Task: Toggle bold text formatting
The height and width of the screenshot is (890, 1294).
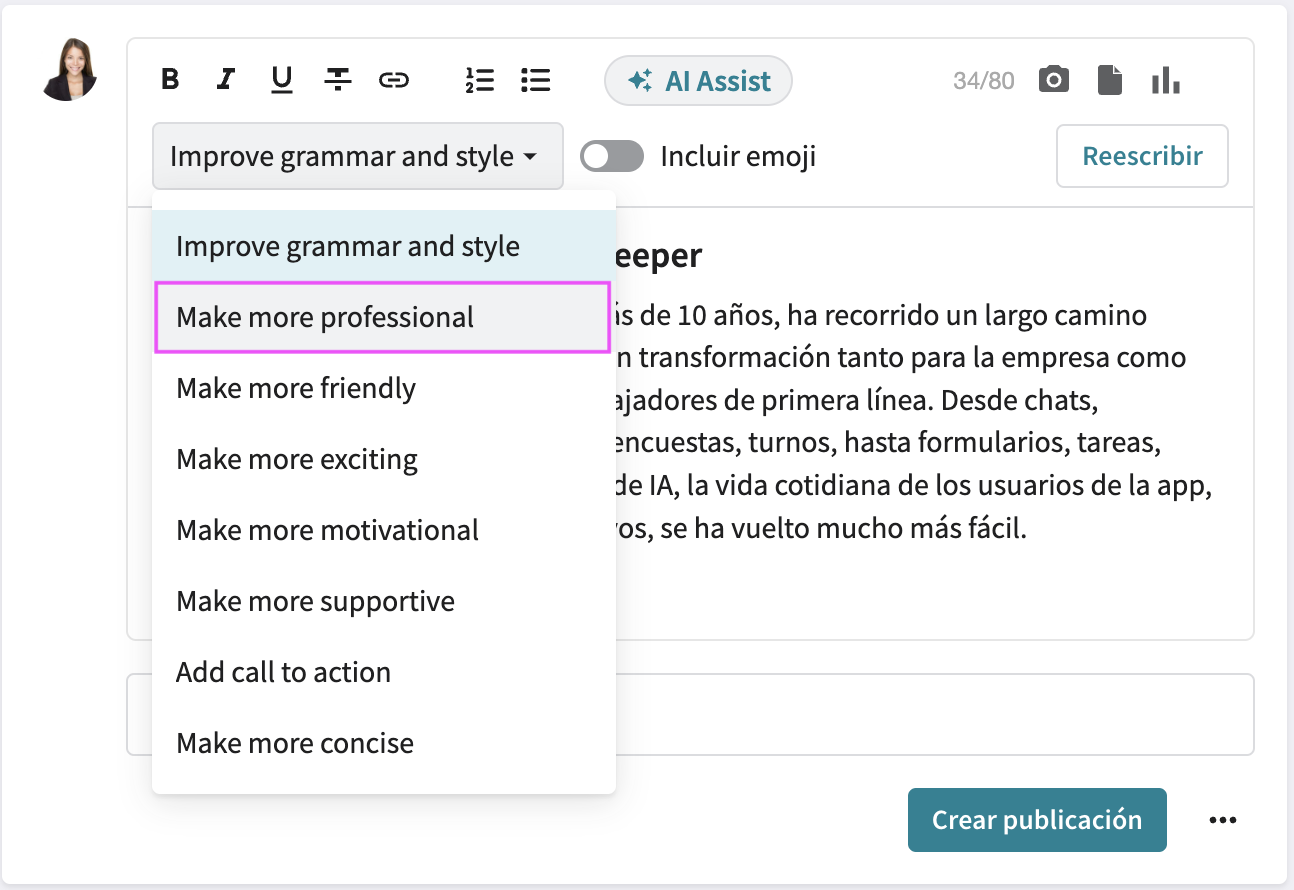Action: coord(170,80)
